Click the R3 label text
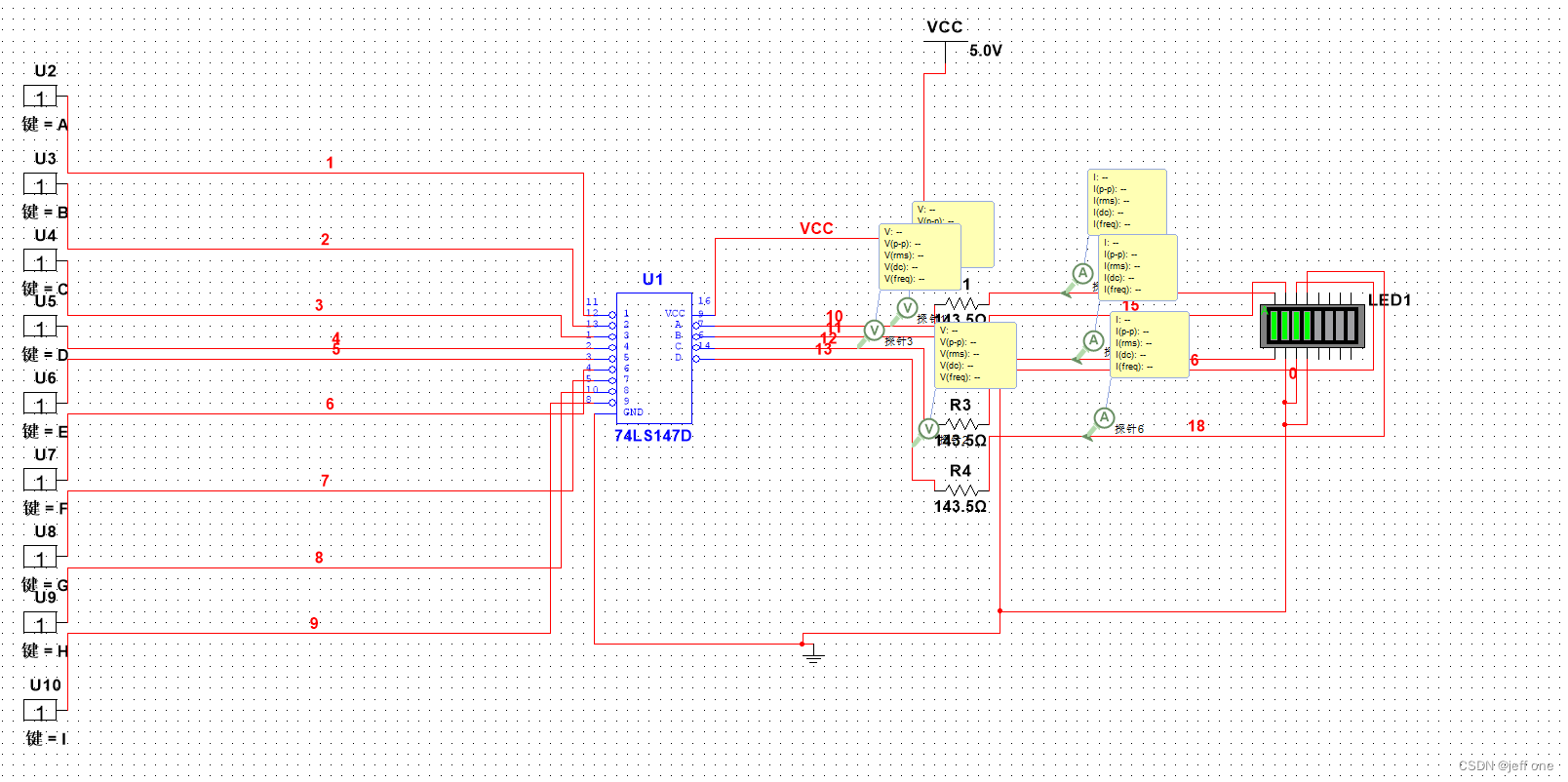 tap(960, 405)
